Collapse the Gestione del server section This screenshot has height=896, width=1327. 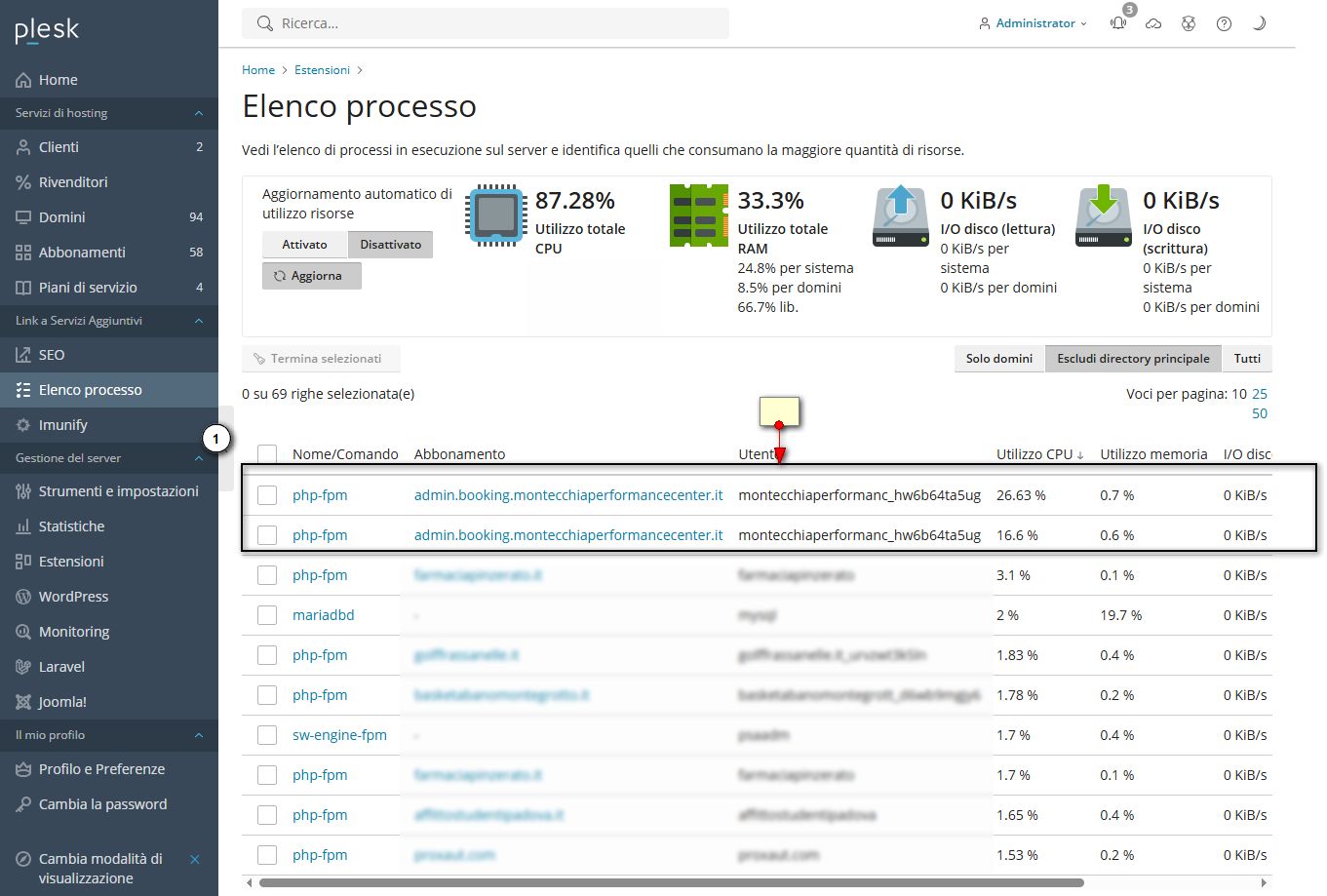[x=199, y=458]
